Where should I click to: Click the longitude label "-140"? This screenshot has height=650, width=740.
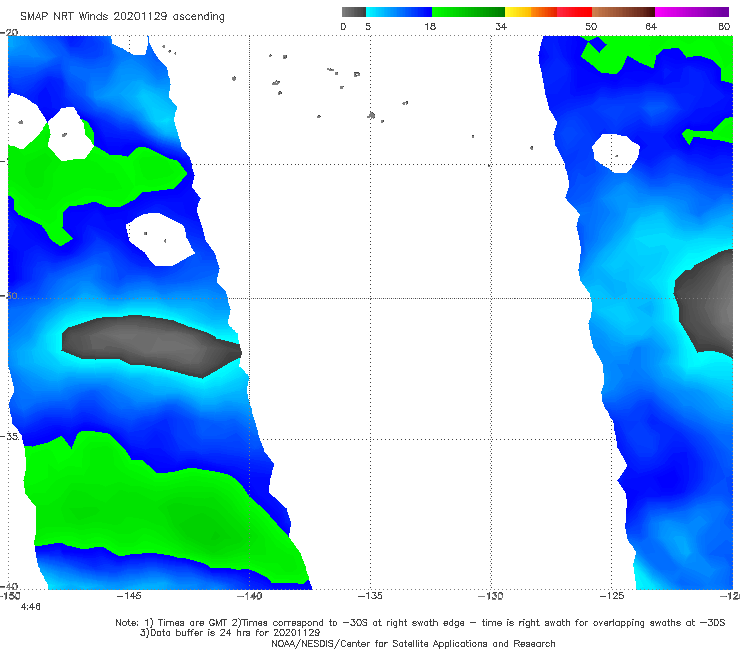tap(250, 596)
